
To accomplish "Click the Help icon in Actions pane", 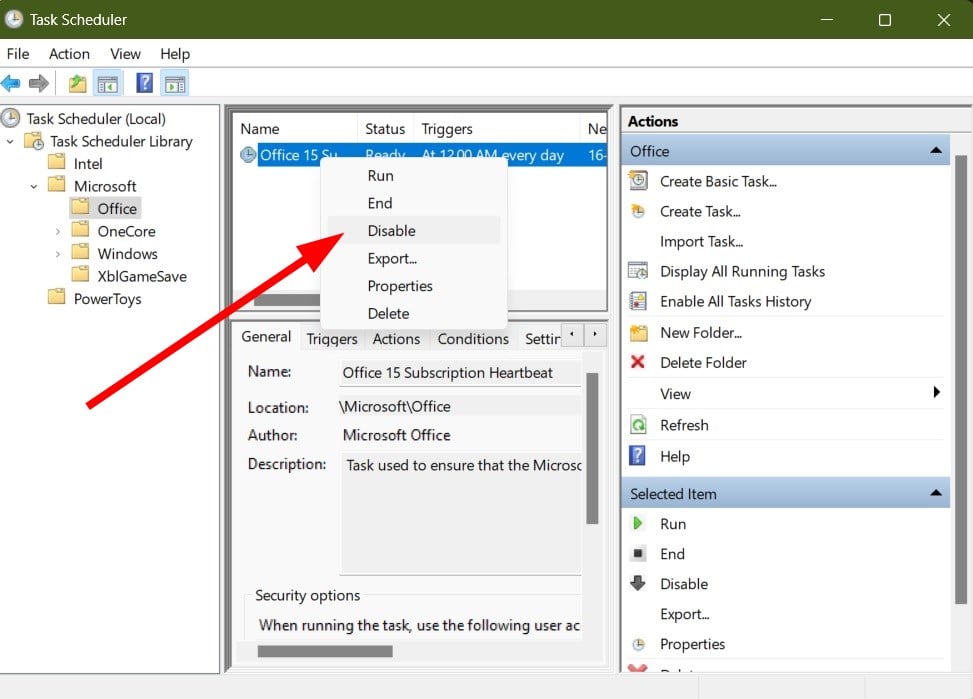I will [x=637, y=456].
